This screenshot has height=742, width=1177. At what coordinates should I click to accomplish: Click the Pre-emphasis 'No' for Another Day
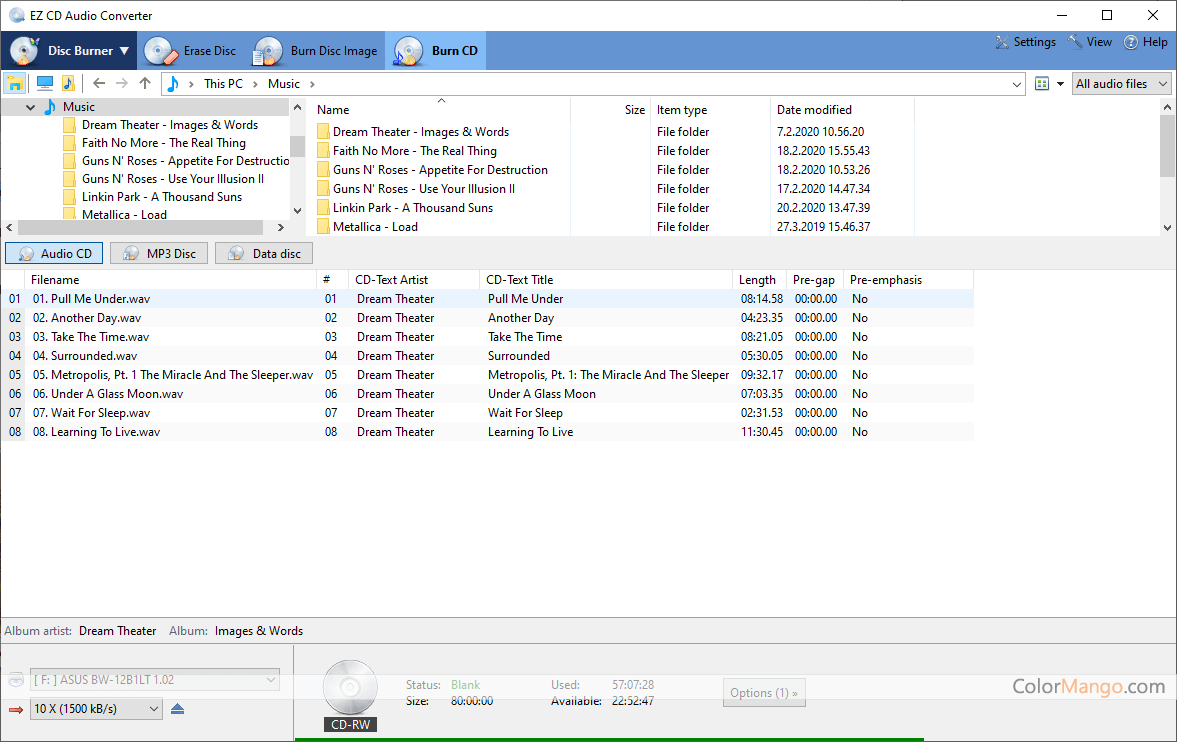(859, 318)
